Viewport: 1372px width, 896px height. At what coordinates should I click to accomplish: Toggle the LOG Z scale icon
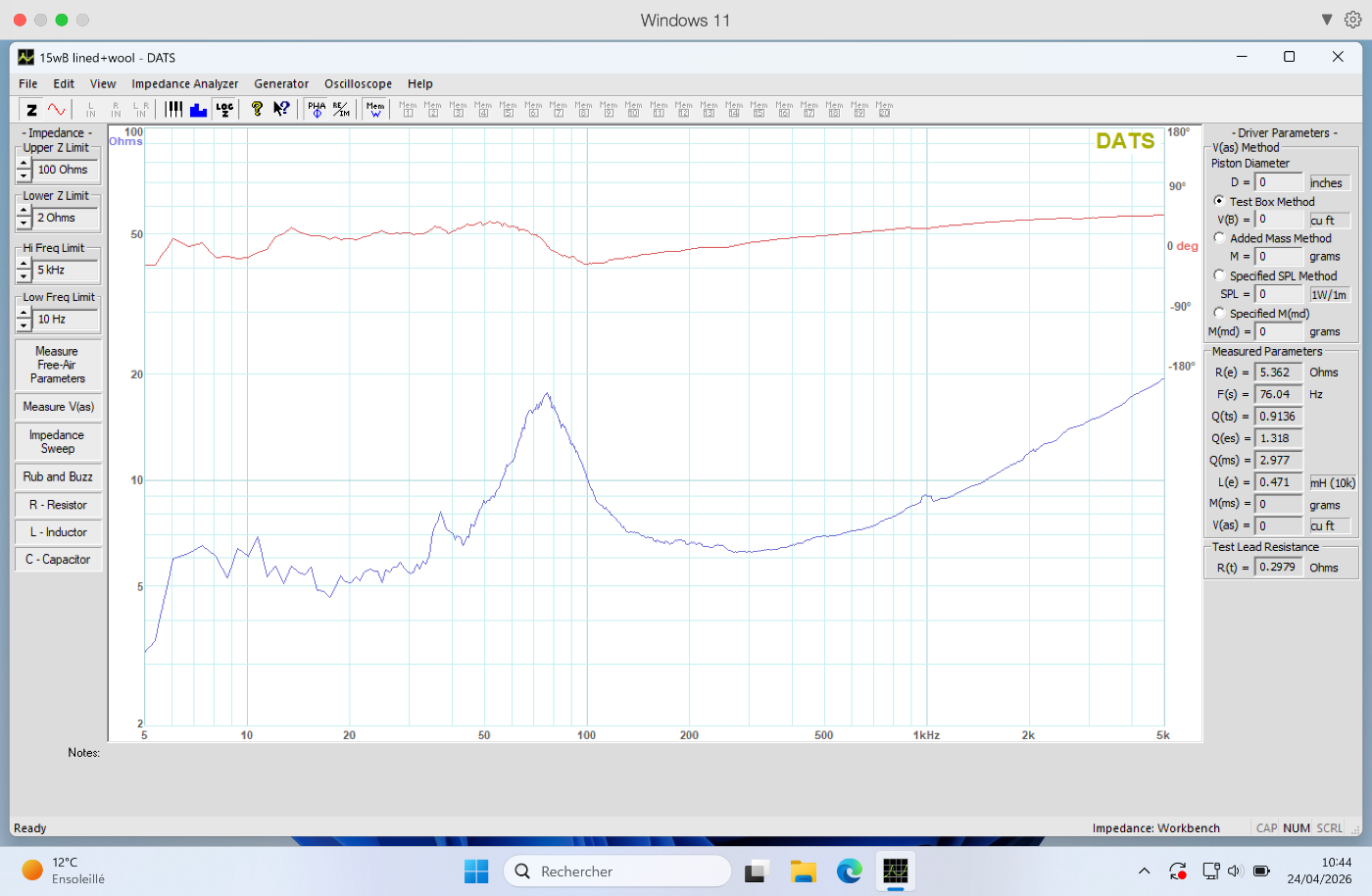224,110
